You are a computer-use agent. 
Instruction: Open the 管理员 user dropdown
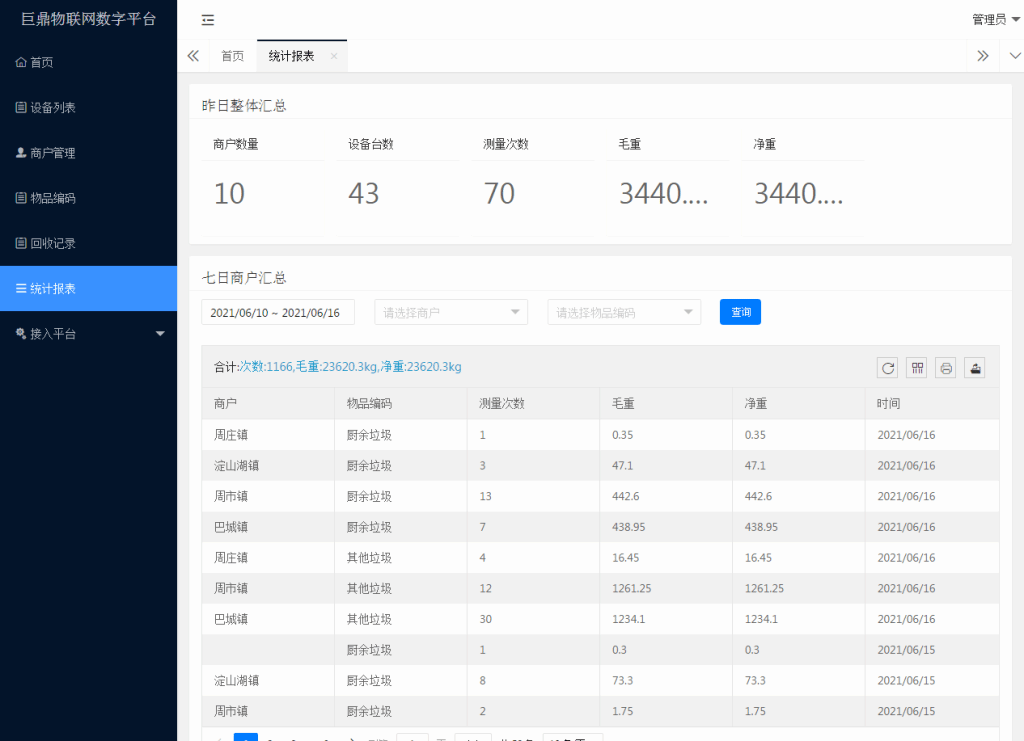[x=996, y=20]
